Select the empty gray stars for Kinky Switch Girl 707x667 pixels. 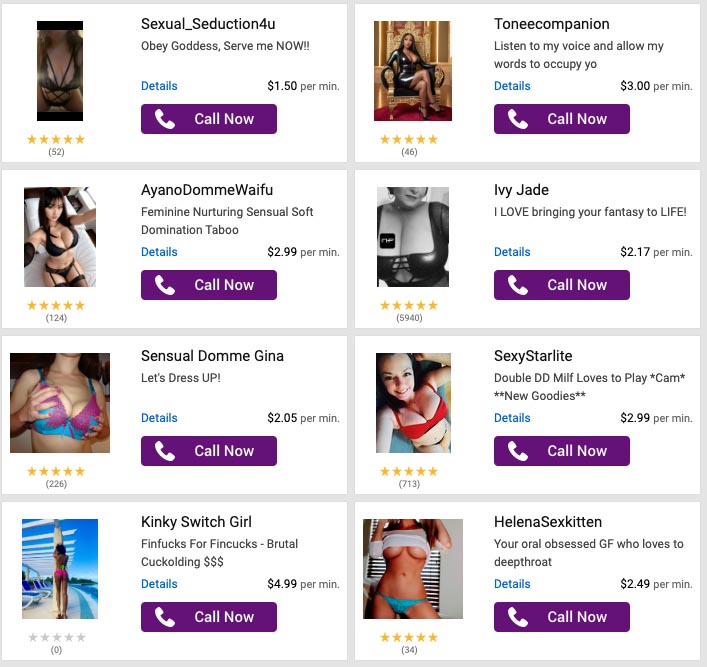coord(56,638)
